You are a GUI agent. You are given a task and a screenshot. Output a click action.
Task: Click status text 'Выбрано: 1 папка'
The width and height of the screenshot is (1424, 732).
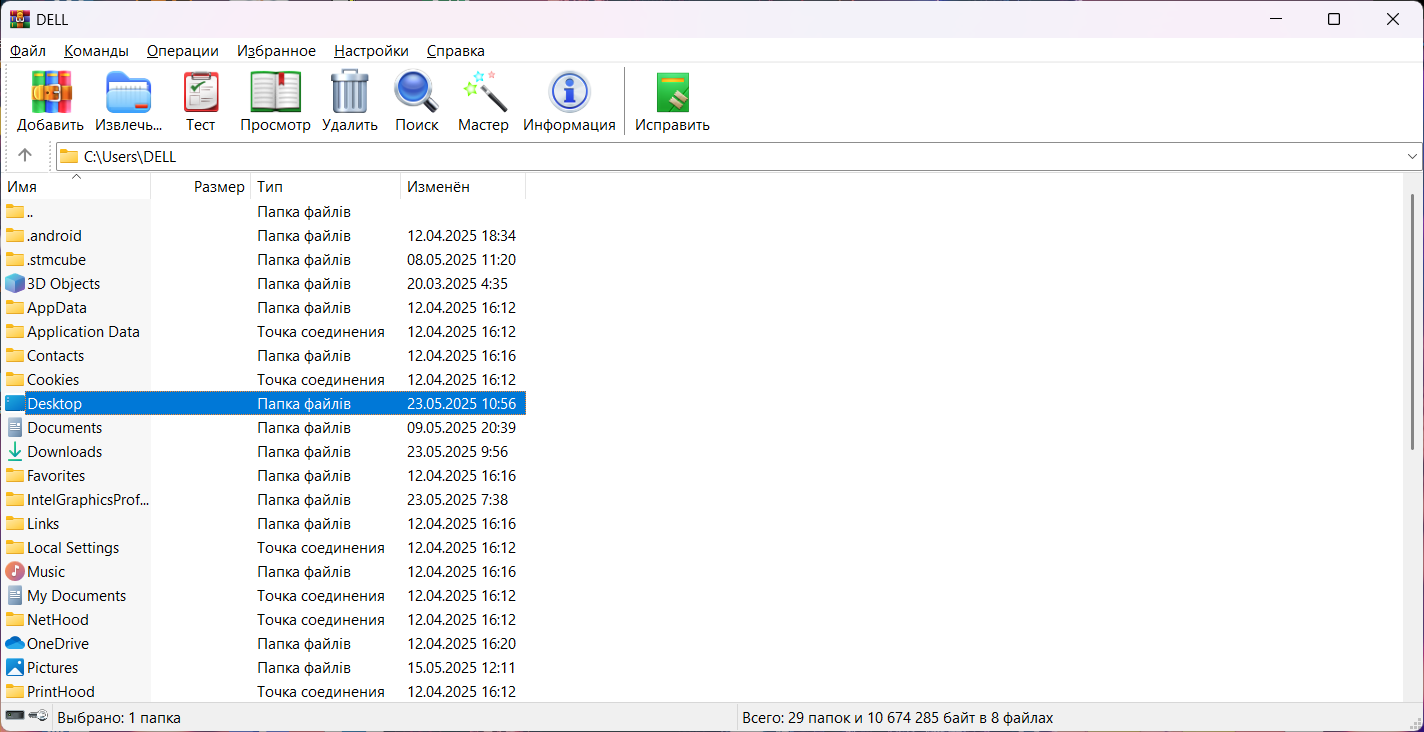point(119,718)
